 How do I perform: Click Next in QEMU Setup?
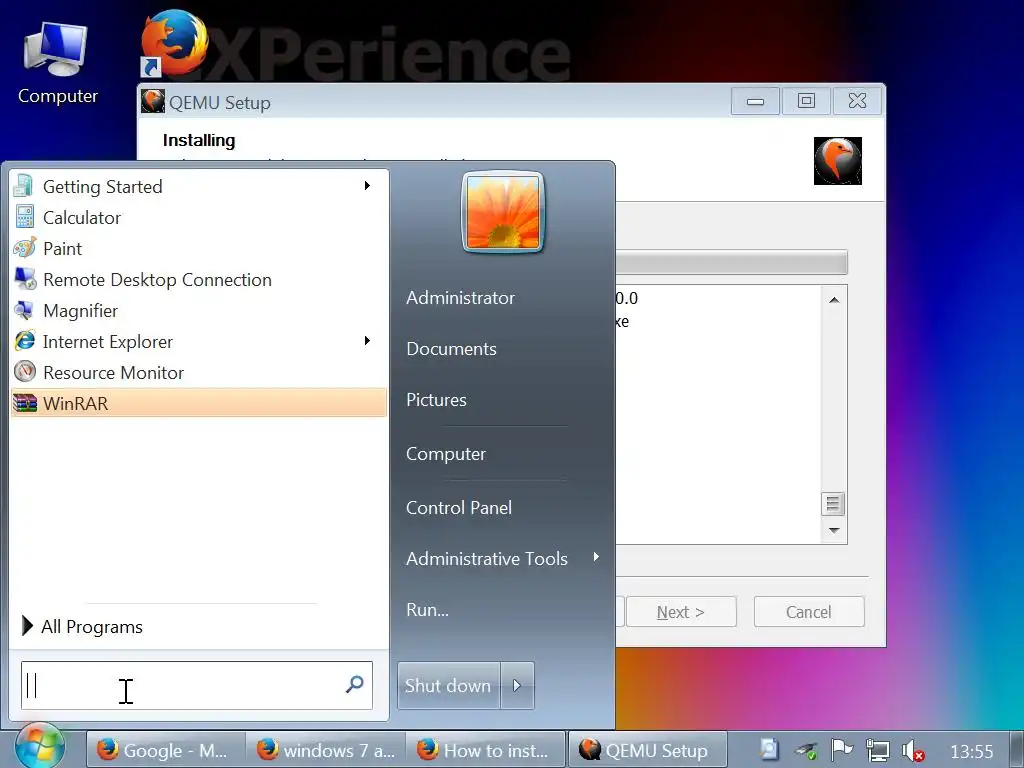(681, 612)
